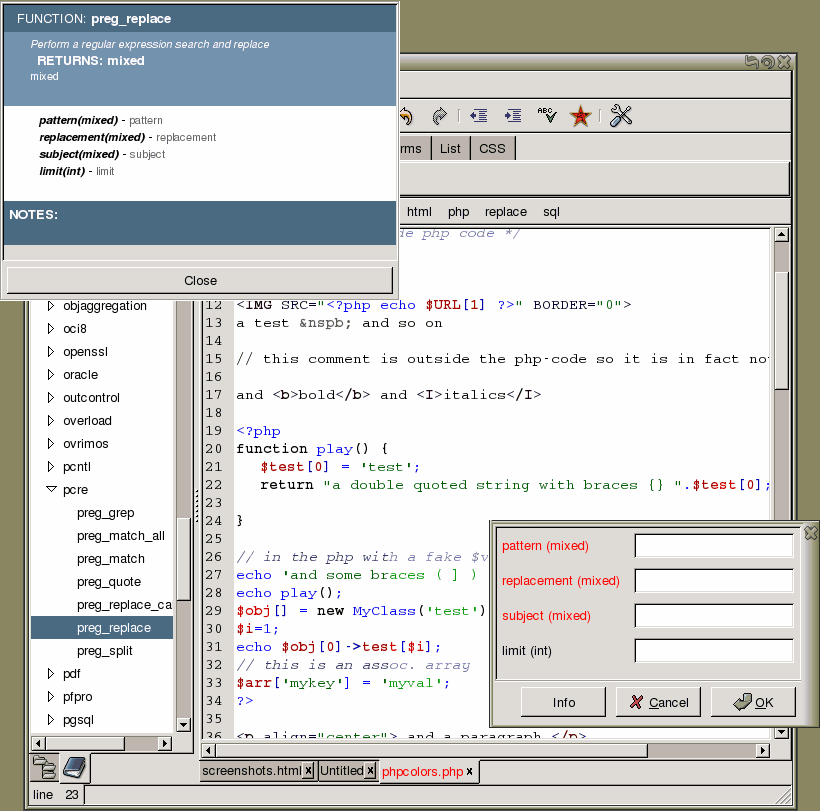Open the CSS toolbar tab

point(492,148)
